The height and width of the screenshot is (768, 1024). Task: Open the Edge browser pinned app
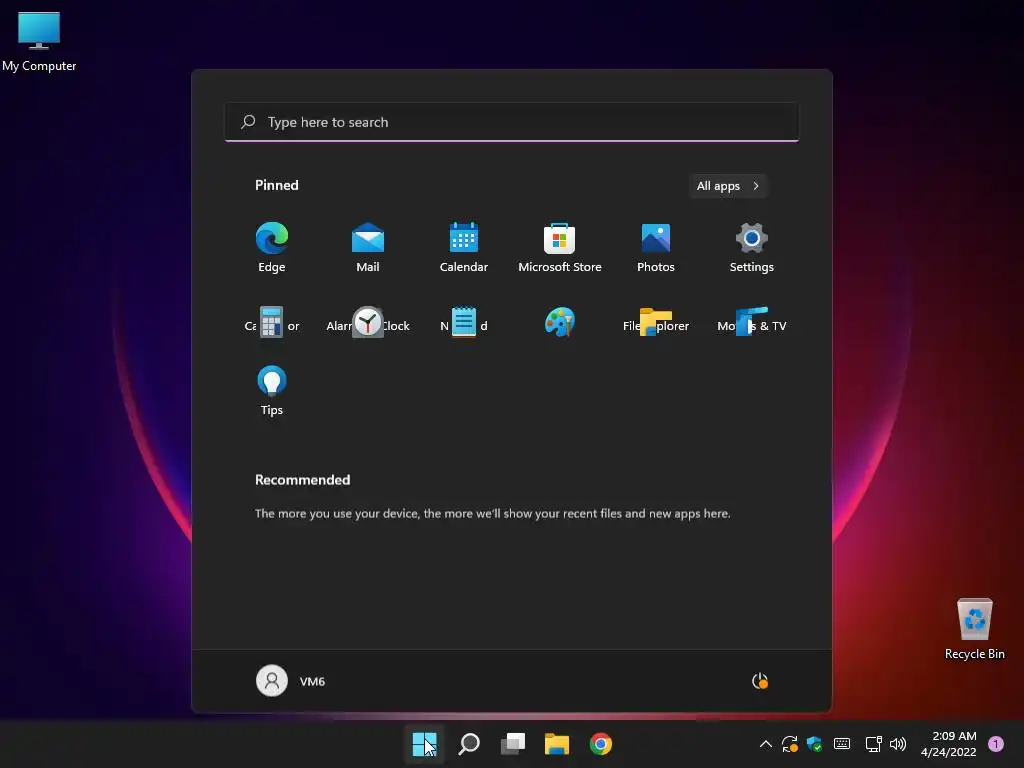(x=272, y=247)
